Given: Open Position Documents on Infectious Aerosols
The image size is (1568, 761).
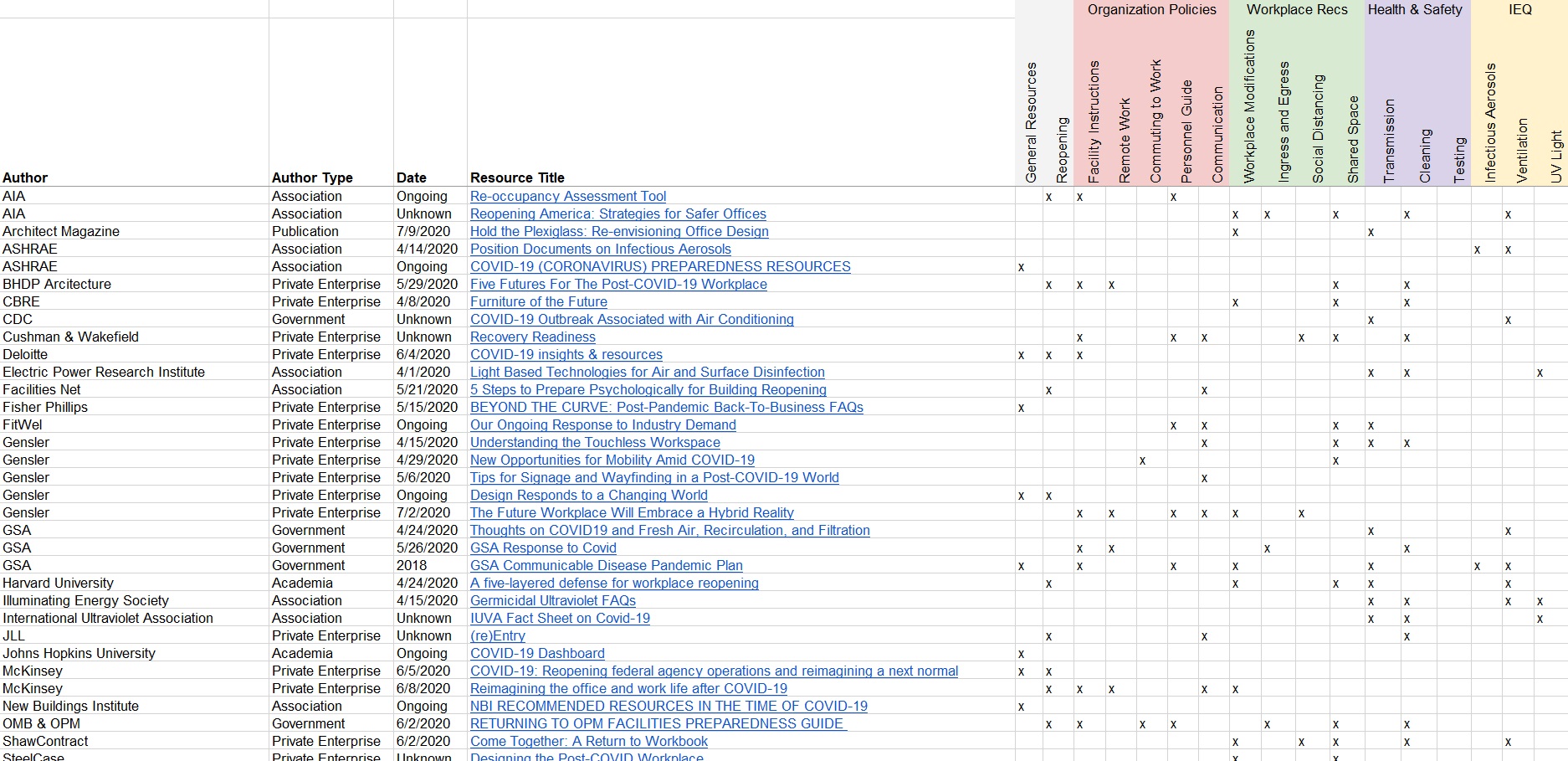Looking at the screenshot, I should pos(601,249).
